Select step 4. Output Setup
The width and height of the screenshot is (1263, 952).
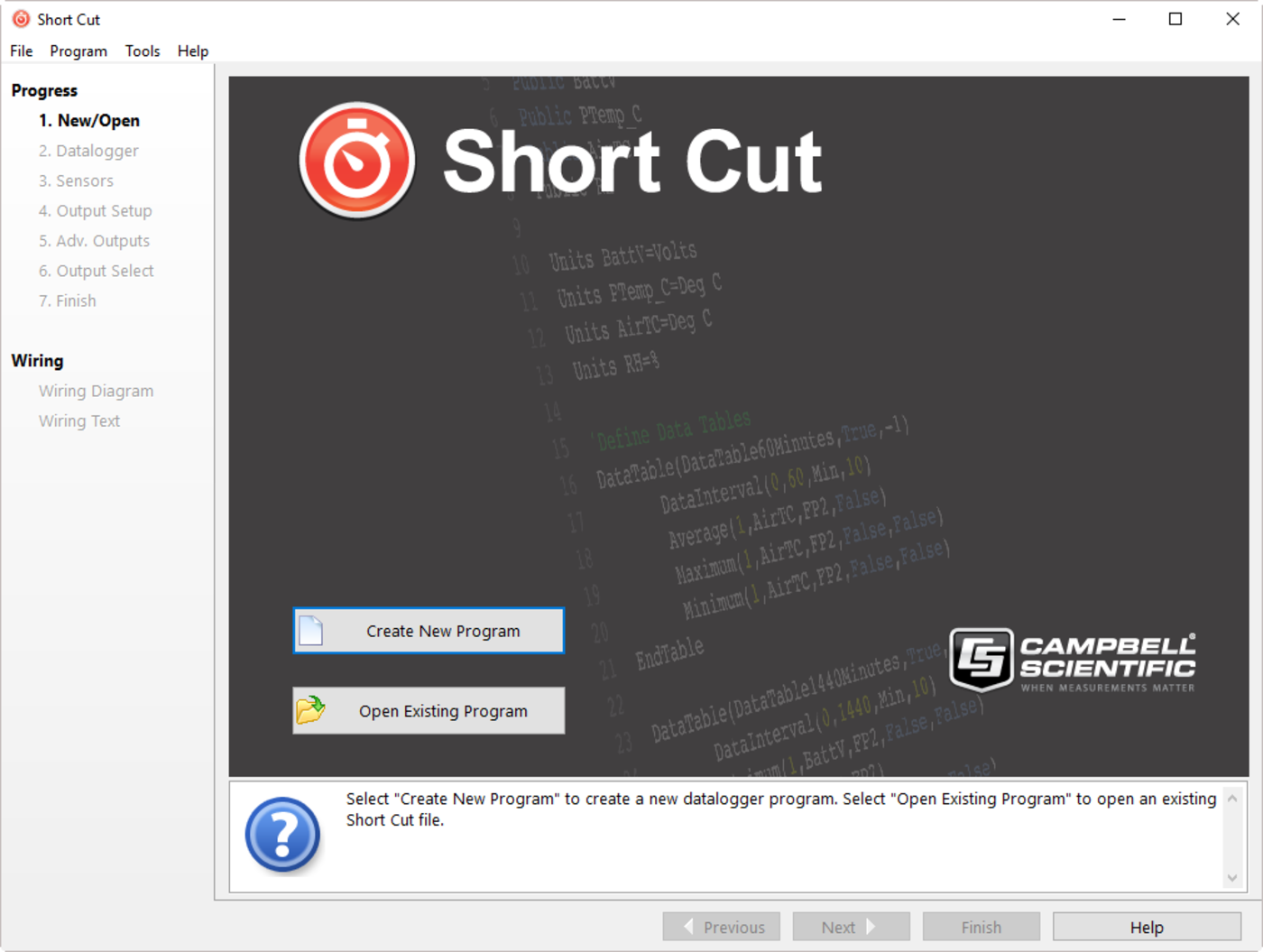coord(96,211)
